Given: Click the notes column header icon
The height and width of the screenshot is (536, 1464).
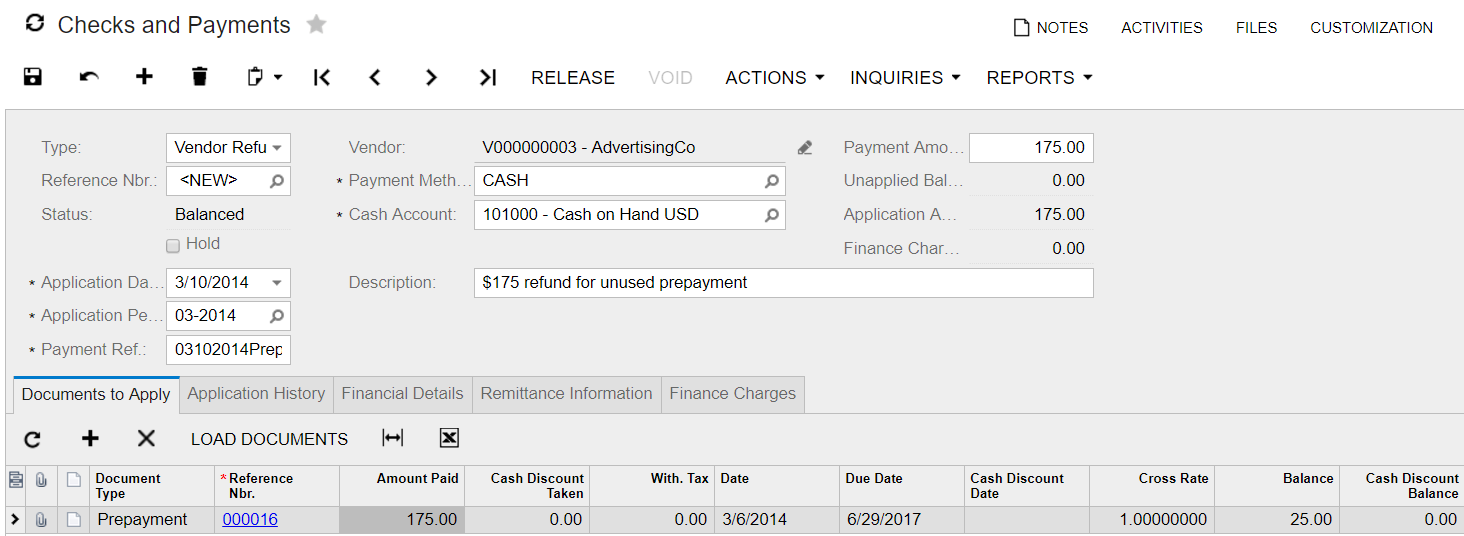Looking at the screenshot, I should coord(73,480).
